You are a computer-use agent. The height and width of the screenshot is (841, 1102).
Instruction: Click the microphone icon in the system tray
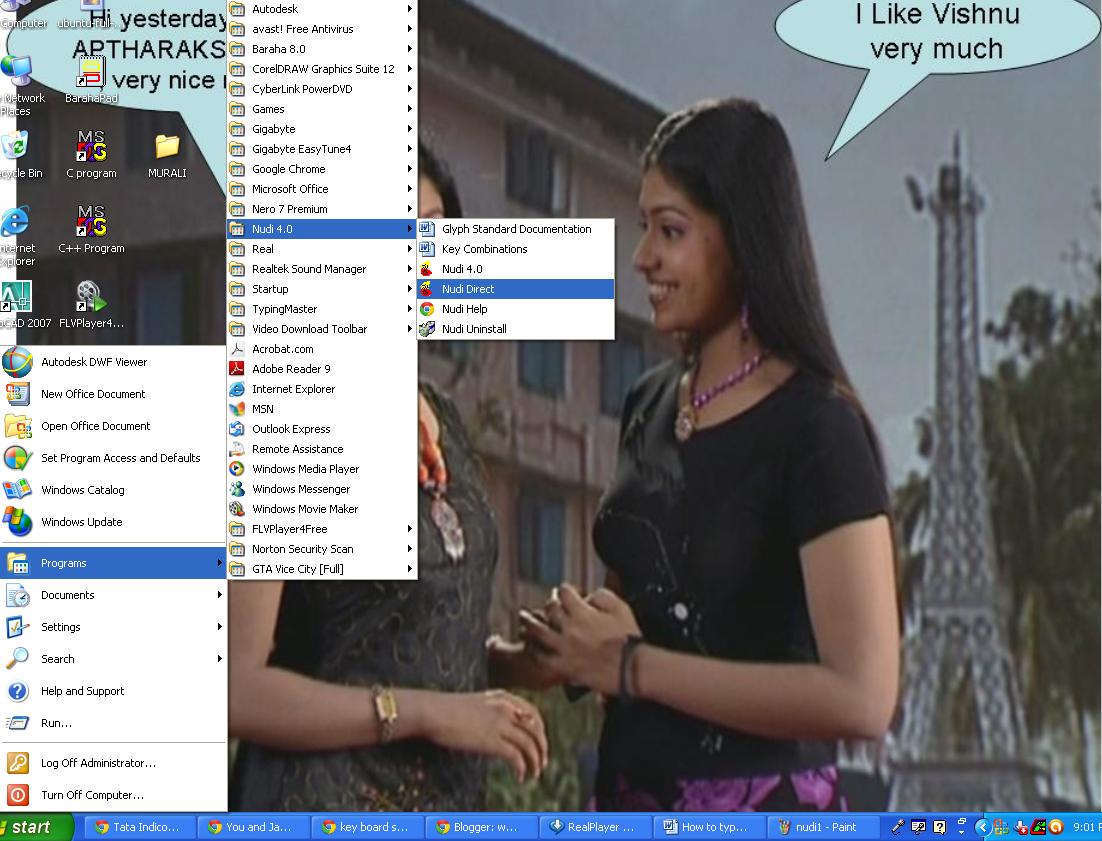(x=898, y=827)
